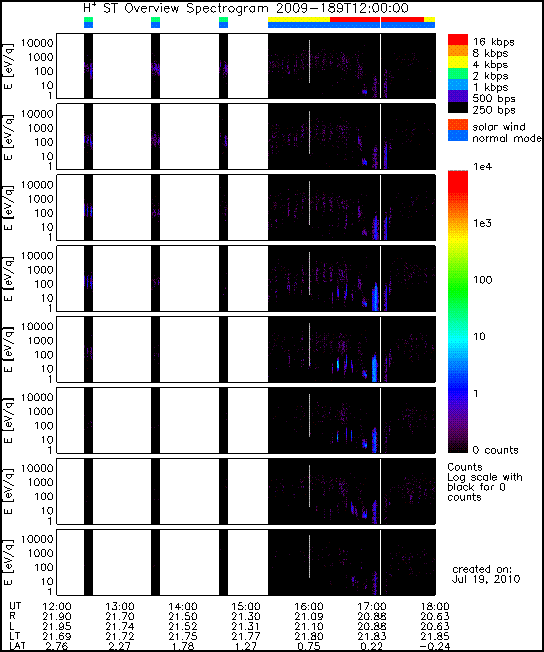Click the LAT value 0.22
This screenshot has height=652, width=544.
(372, 646)
